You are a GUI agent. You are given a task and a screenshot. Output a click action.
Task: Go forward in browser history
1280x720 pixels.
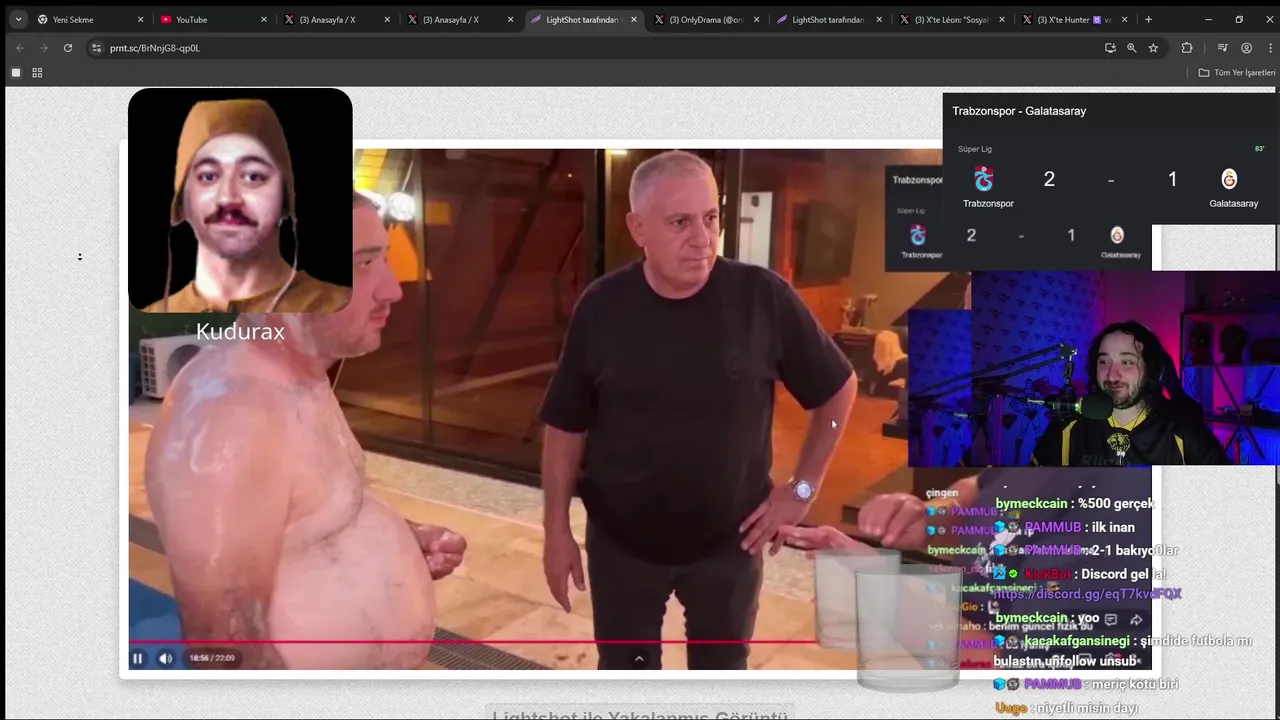pos(43,48)
